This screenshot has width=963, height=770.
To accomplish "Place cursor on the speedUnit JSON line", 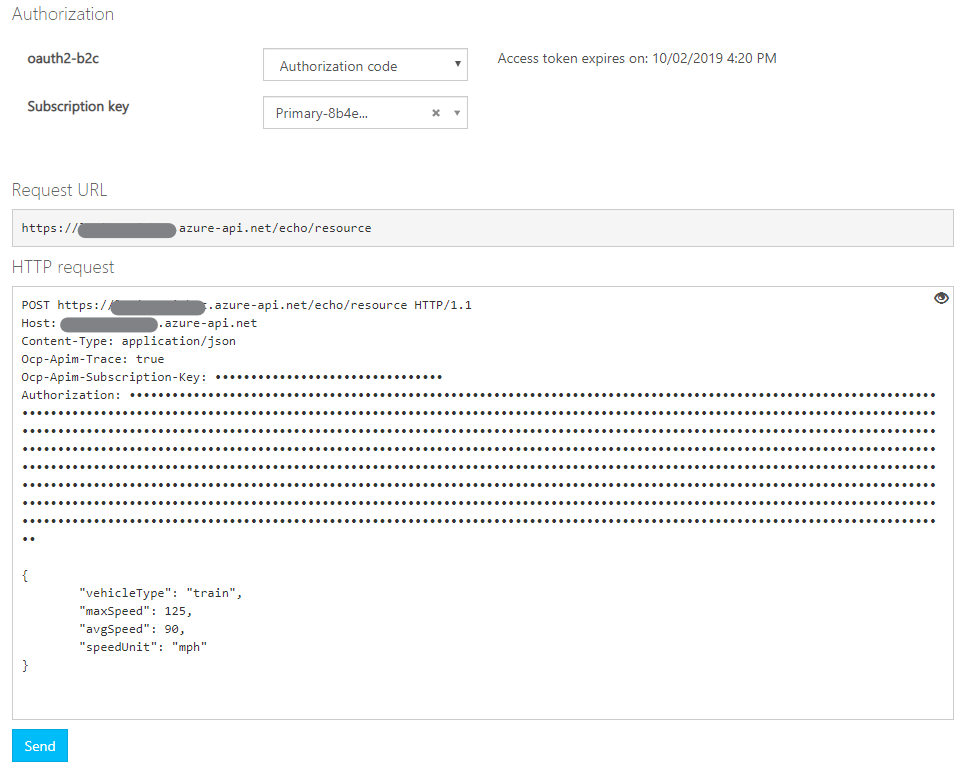I will pos(143,647).
